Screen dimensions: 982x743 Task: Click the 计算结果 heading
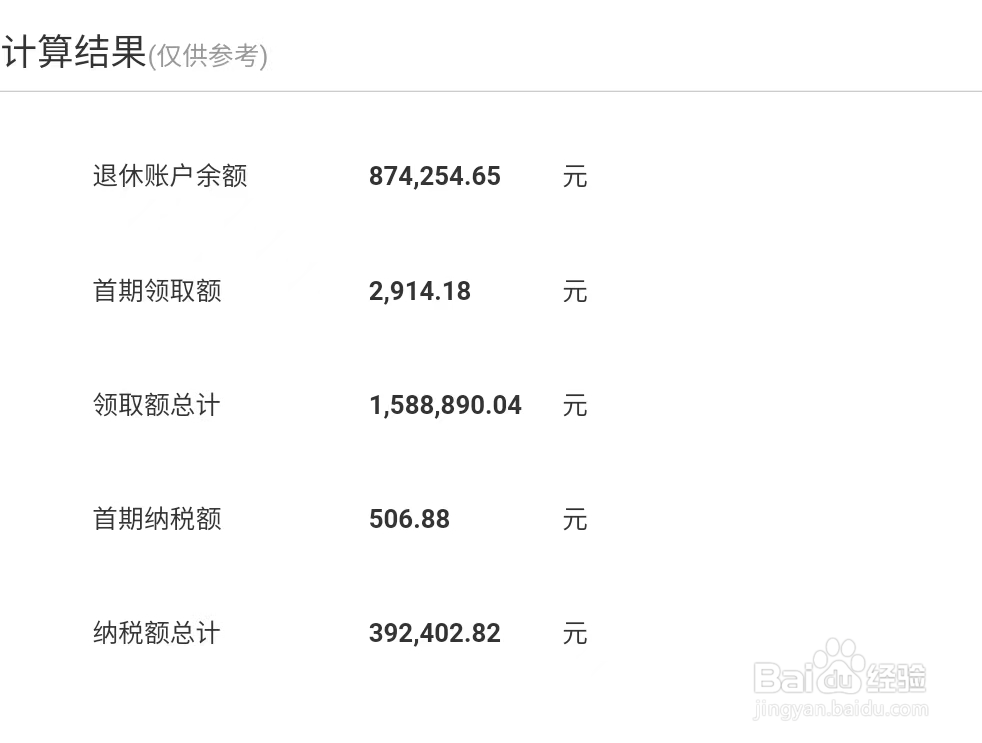[74, 51]
